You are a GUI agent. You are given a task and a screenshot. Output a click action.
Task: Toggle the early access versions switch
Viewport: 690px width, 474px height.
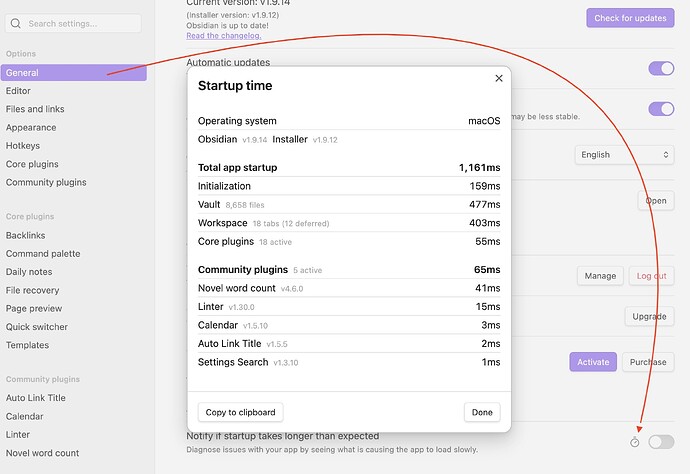point(661,109)
